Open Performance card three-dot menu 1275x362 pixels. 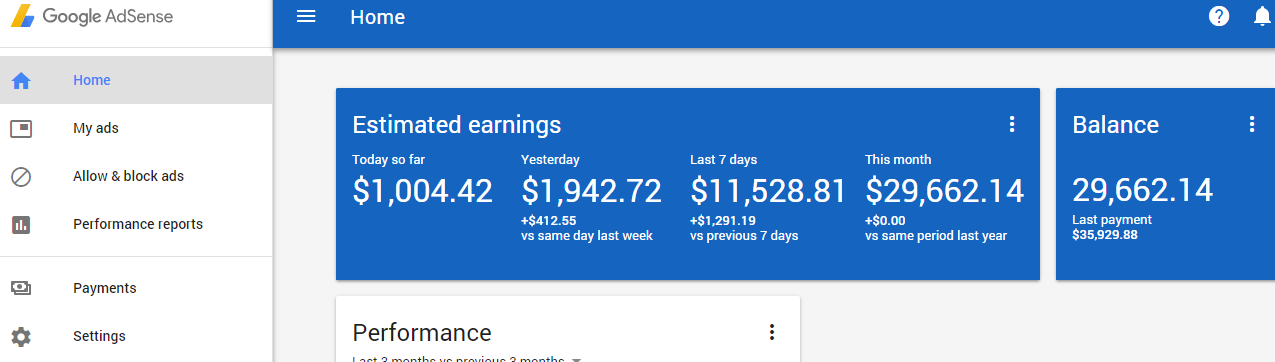pyautogui.click(x=771, y=332)
